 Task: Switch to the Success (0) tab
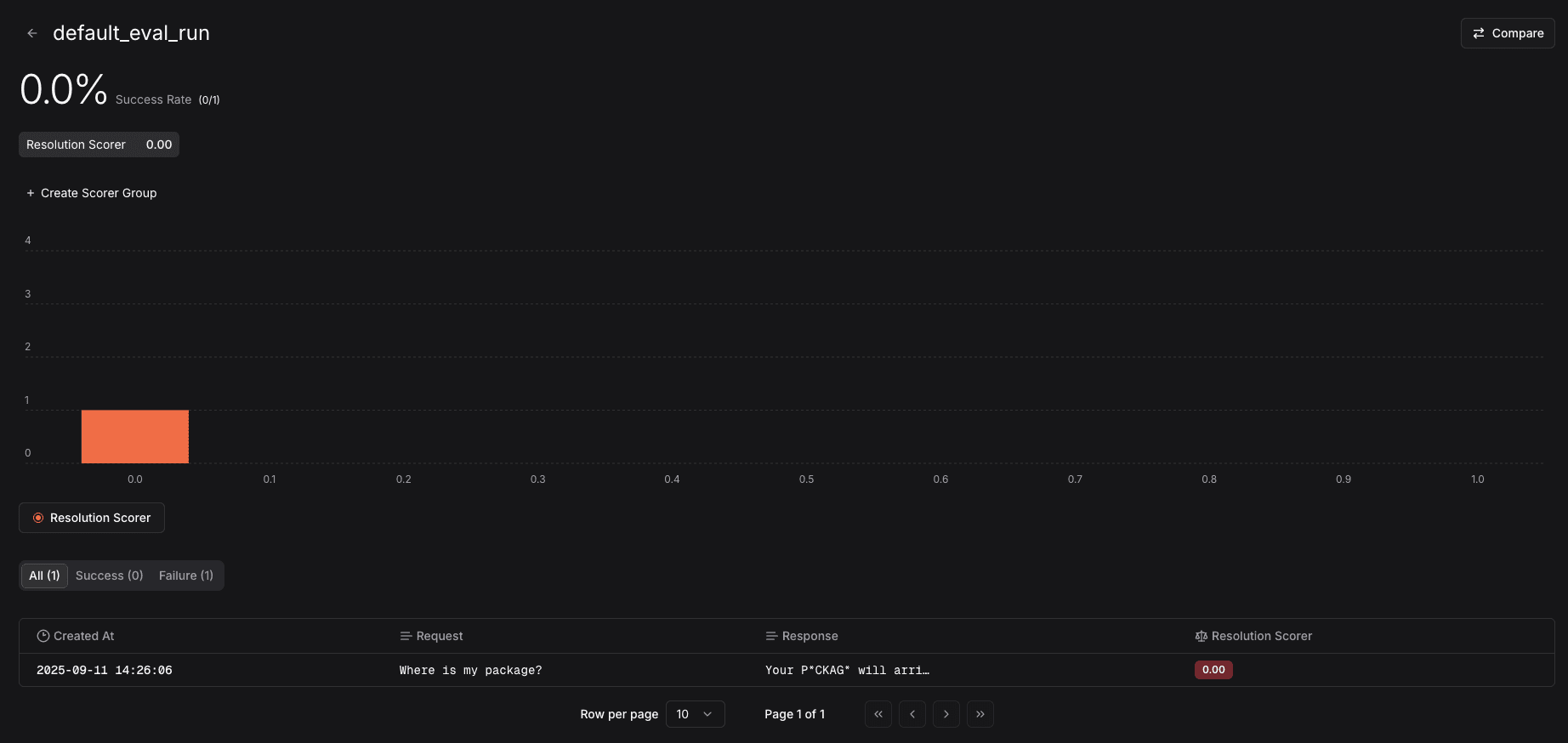pyautogui.click(x=109, y=576)
